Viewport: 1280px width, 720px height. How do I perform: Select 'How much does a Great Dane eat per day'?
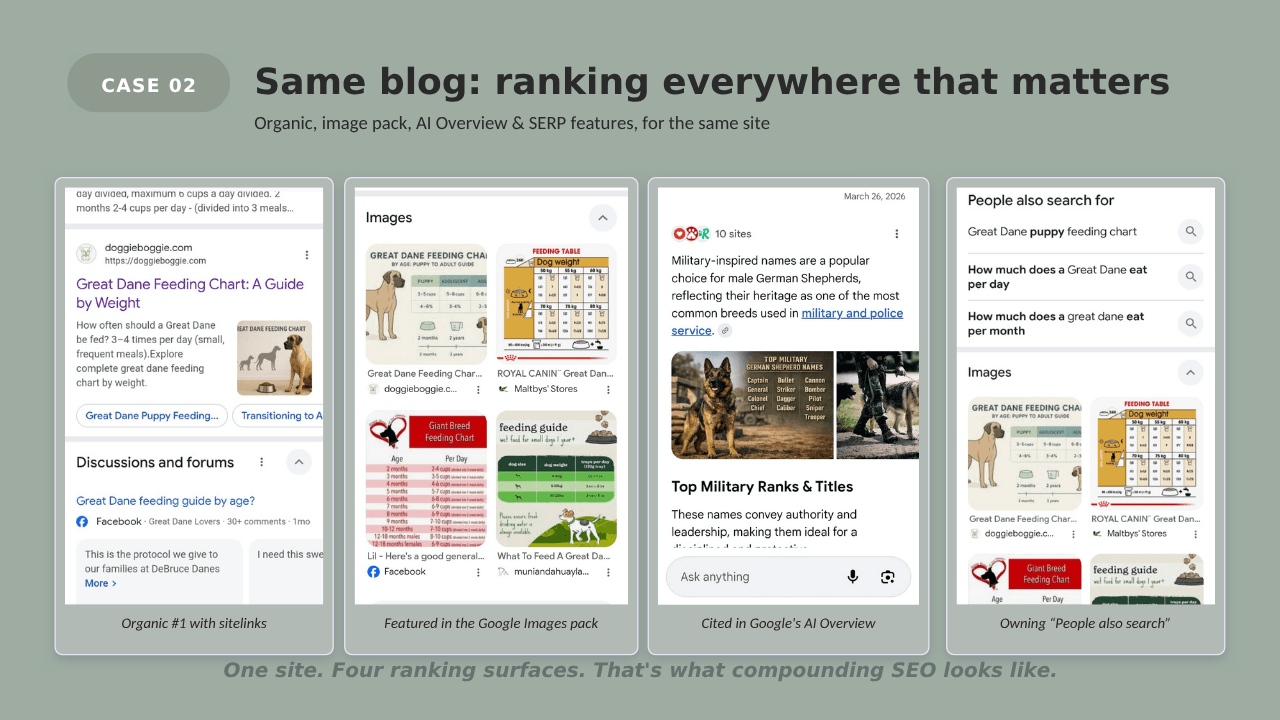[x=1058, y=277]
